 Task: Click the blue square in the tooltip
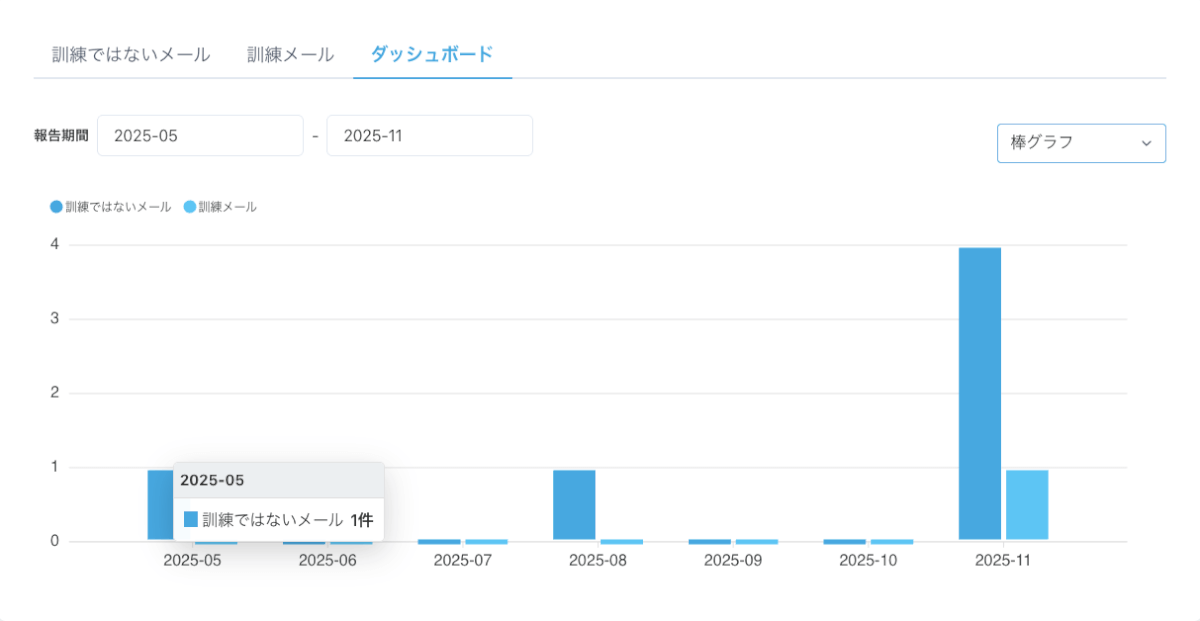pyautogui.click(x=191, y=519)
